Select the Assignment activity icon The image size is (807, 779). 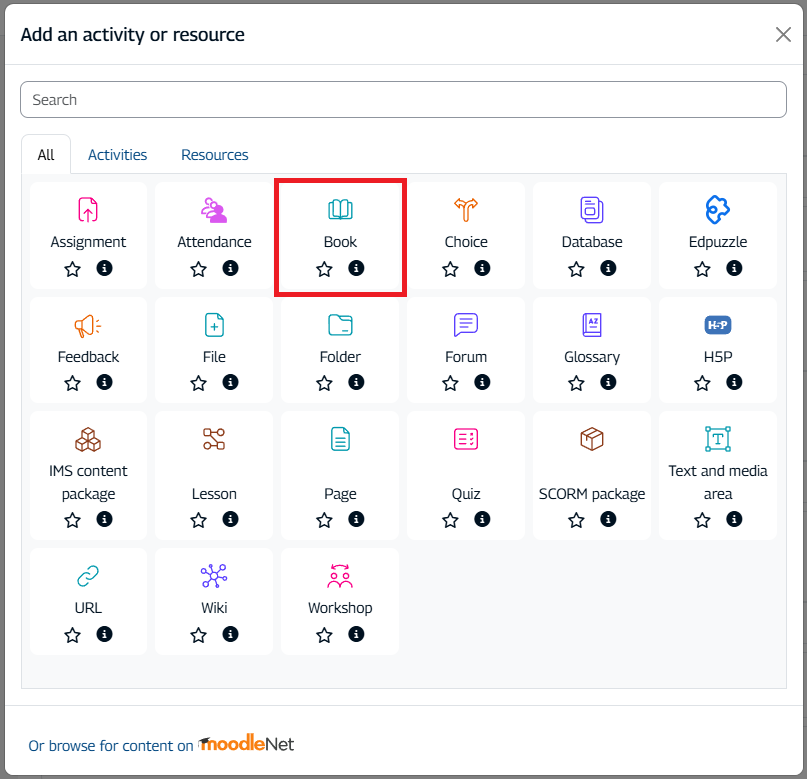[x=88, y=210]
